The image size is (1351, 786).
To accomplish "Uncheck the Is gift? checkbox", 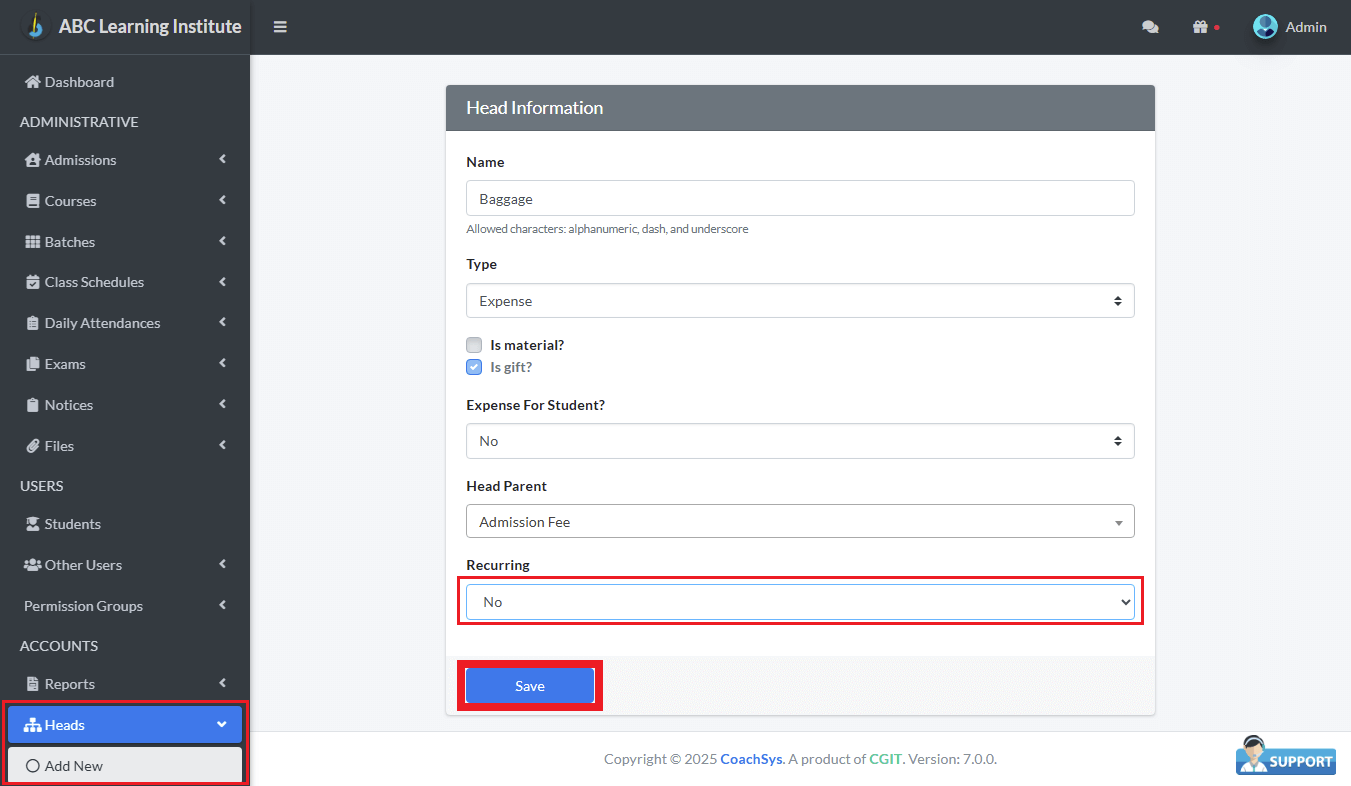I will pyautogui.click(x=474, y=367).
